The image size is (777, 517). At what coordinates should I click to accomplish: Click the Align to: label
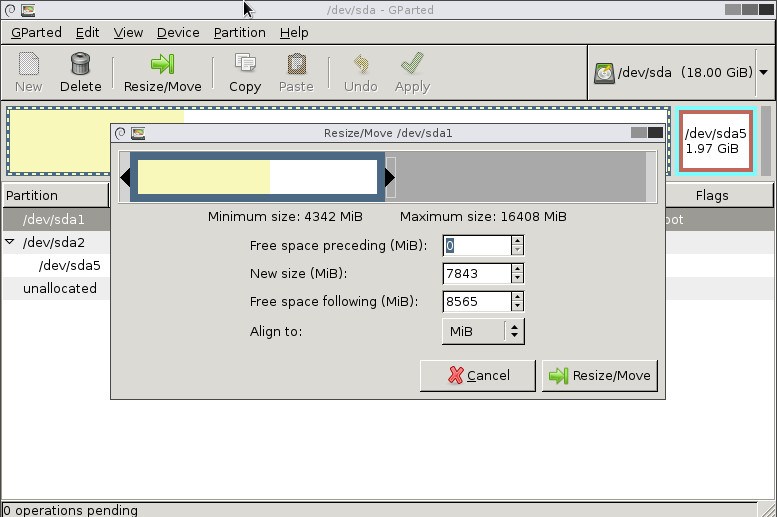click(x=276, y=331)
